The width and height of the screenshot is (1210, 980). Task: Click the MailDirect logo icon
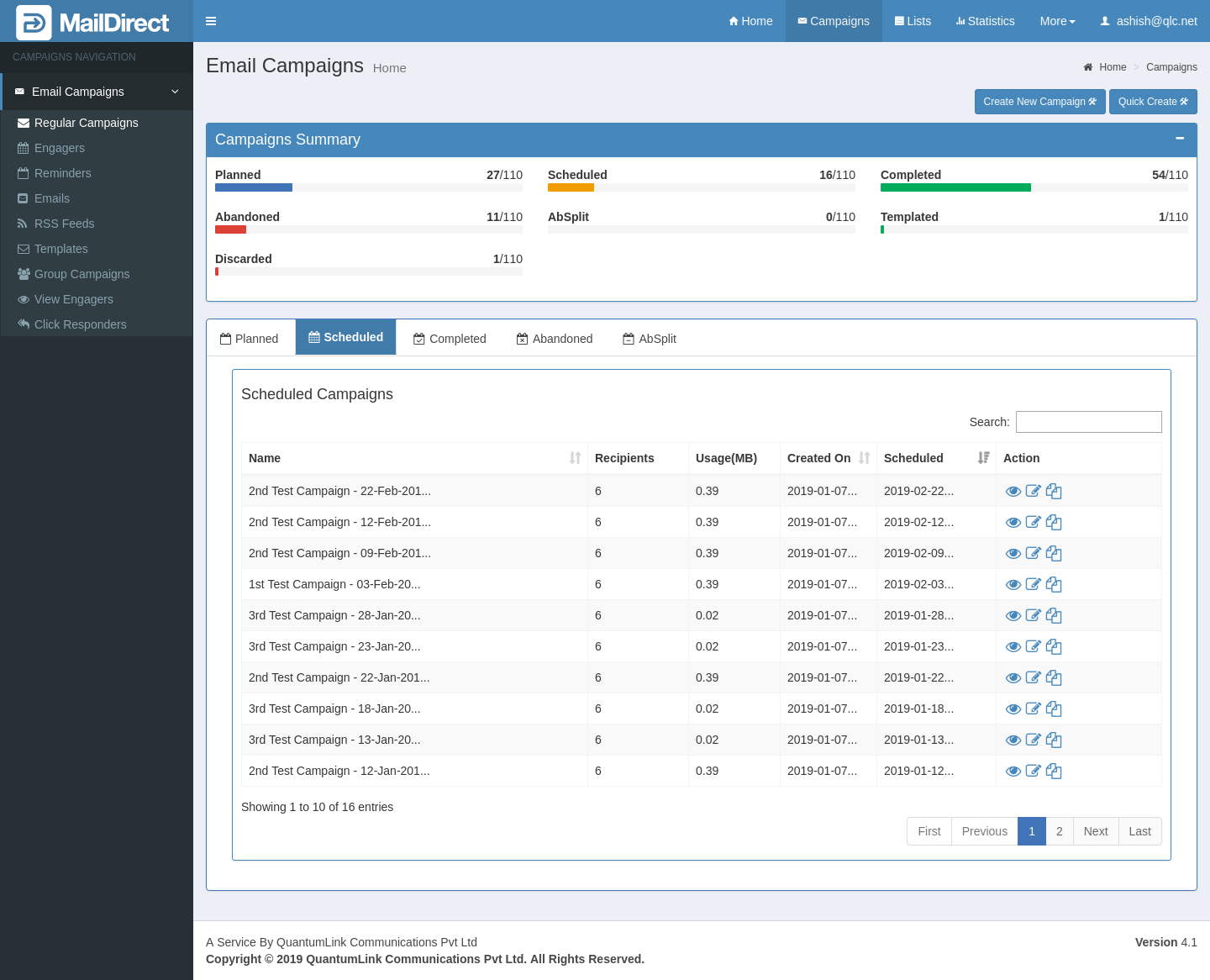pyautogui.click(x=34, y=23)
